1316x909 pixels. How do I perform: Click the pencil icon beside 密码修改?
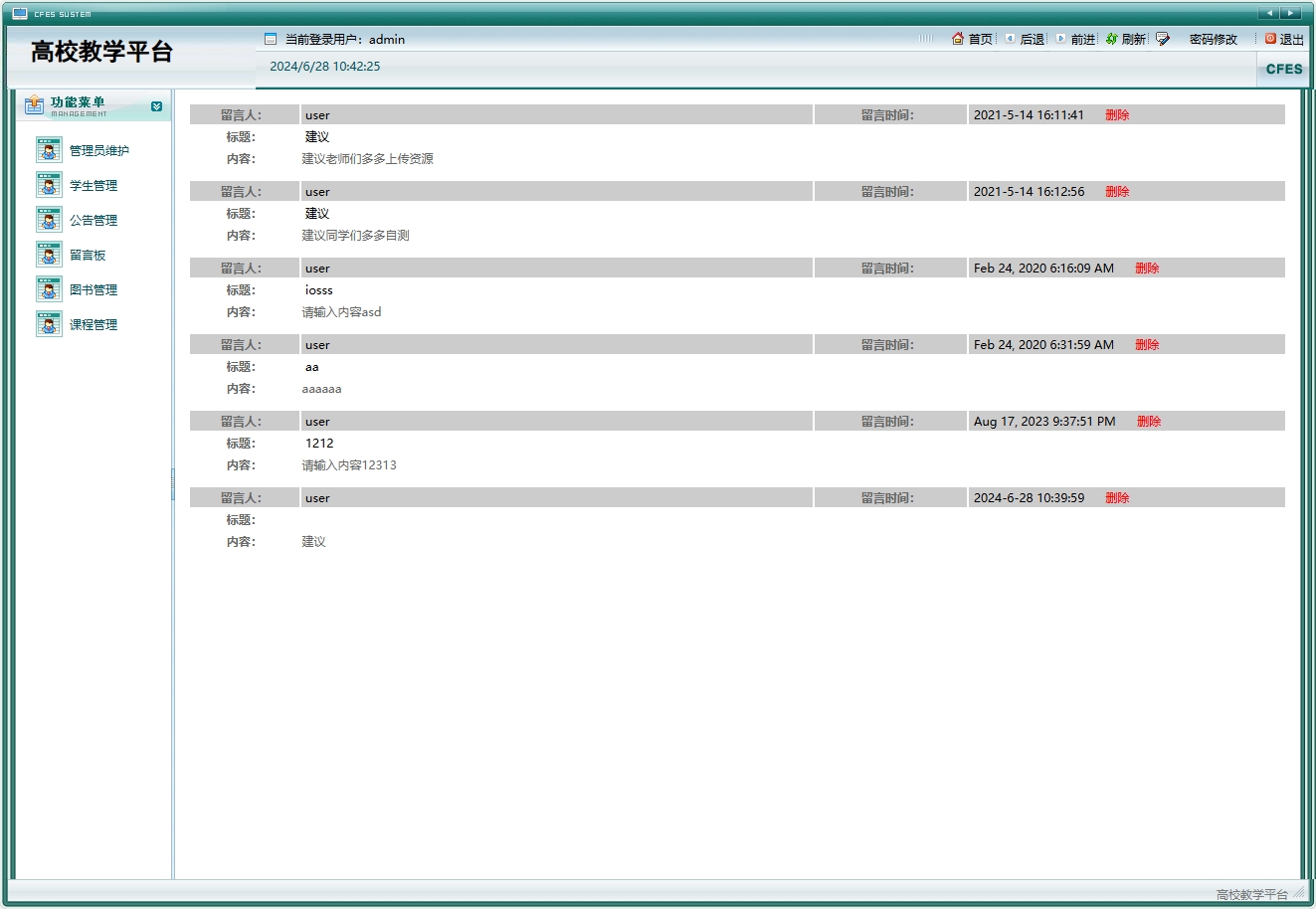(x=1162, y=38)
